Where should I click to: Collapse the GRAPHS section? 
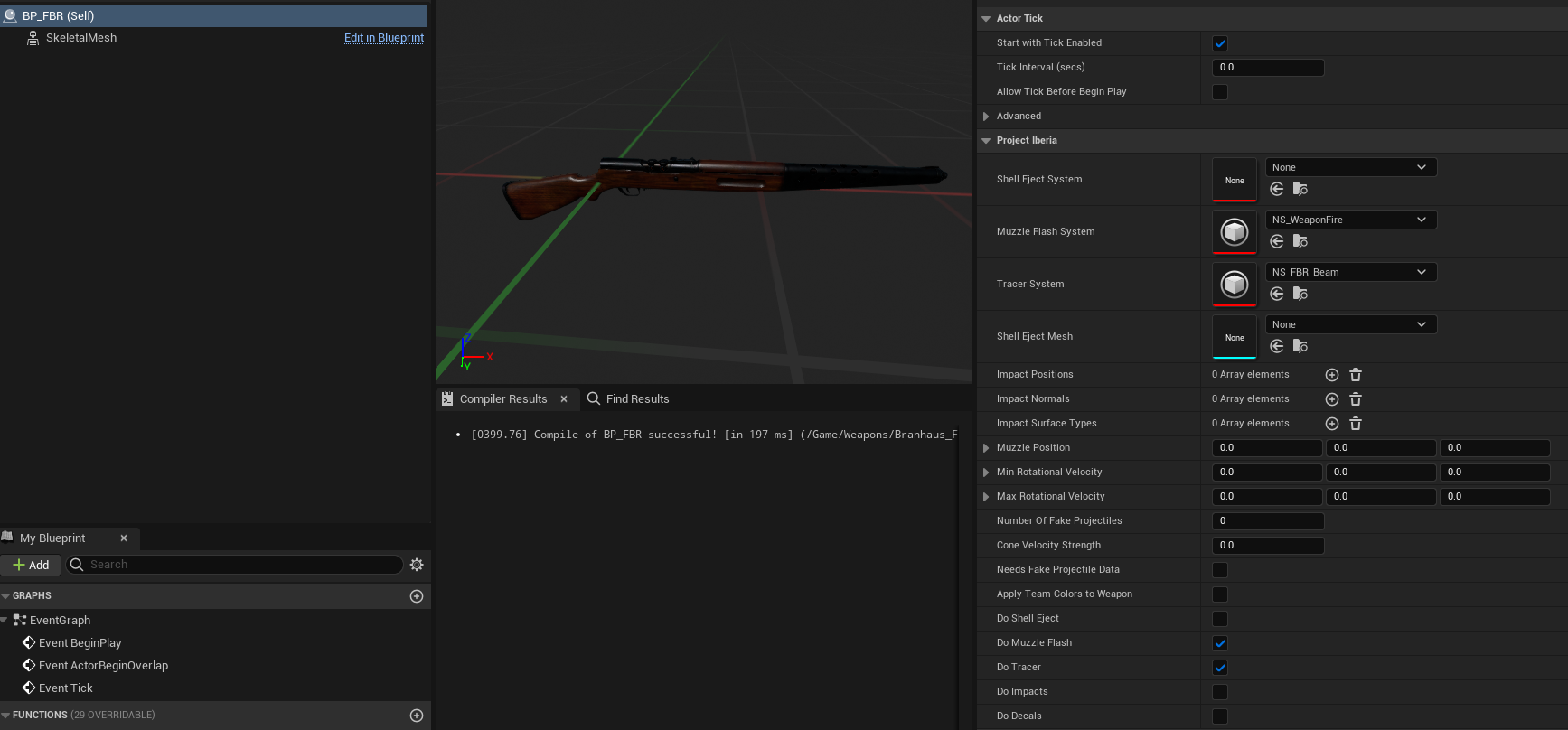pos(5,596)
